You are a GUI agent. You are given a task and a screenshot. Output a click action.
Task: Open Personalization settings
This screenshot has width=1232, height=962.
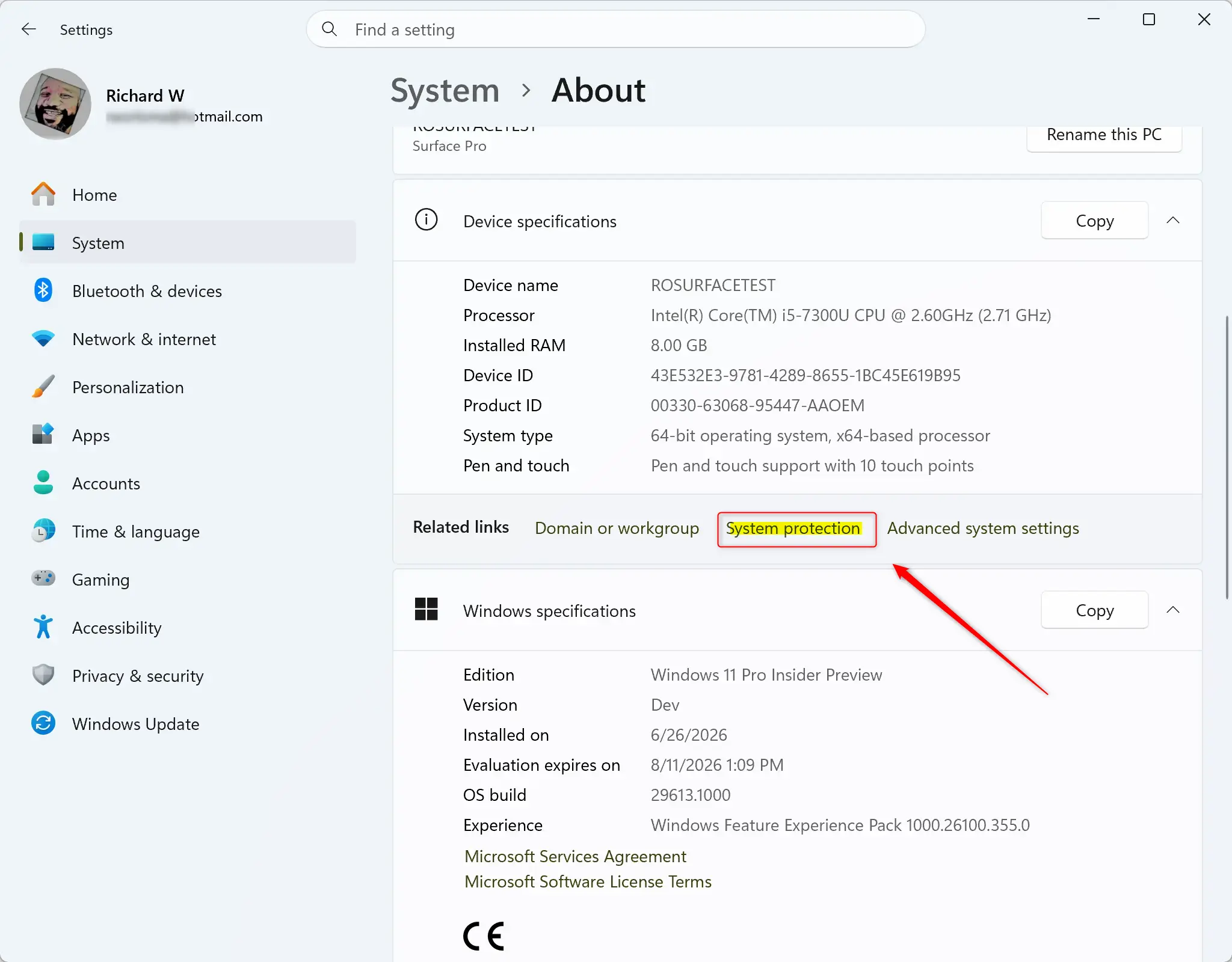(188, 387)
